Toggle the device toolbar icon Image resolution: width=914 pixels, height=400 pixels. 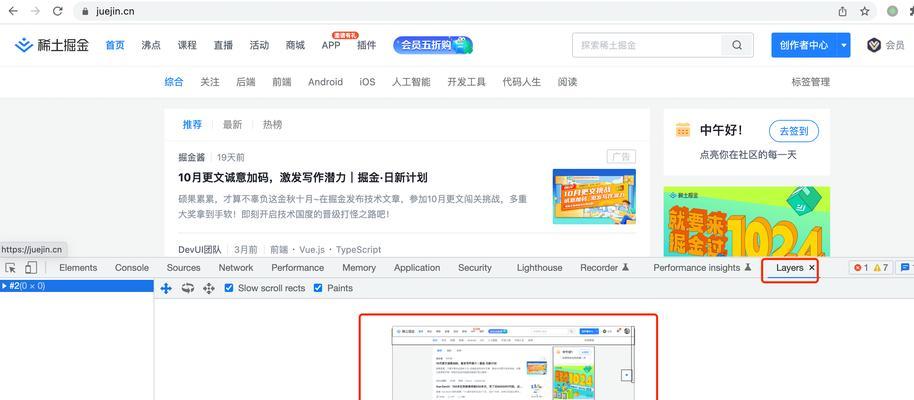pos(31,268)
